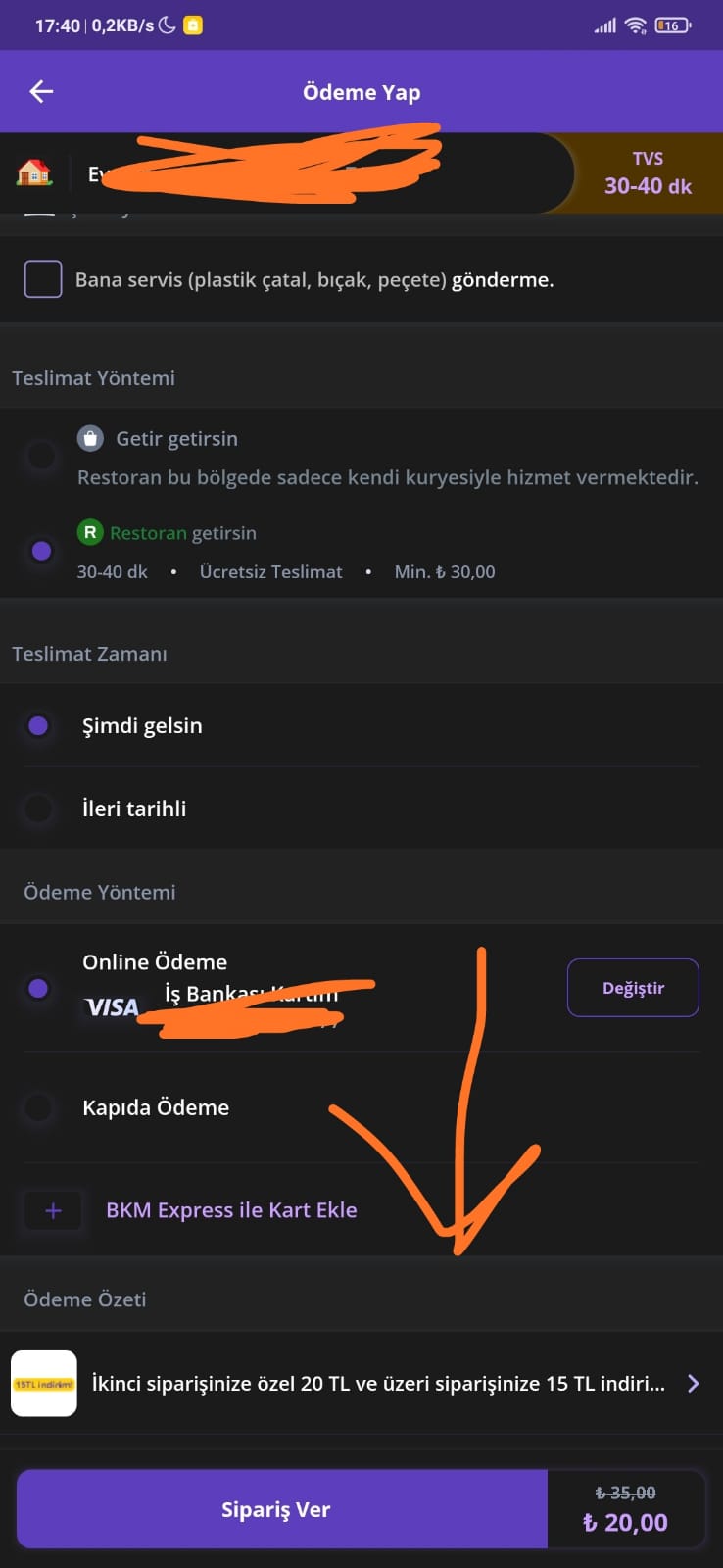Select 'Restoran getirsin' delivery radio button
The width and height of the screenshot is (723, 1568).
[x=41, y=551]
